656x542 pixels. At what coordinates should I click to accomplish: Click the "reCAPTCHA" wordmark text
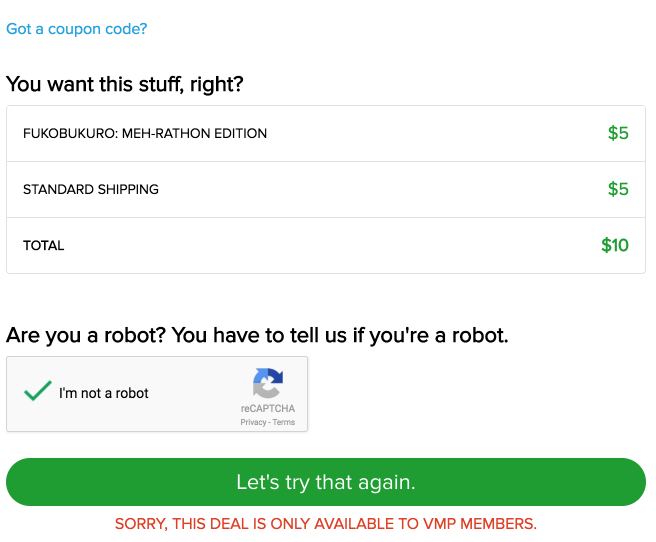[268, 409]
